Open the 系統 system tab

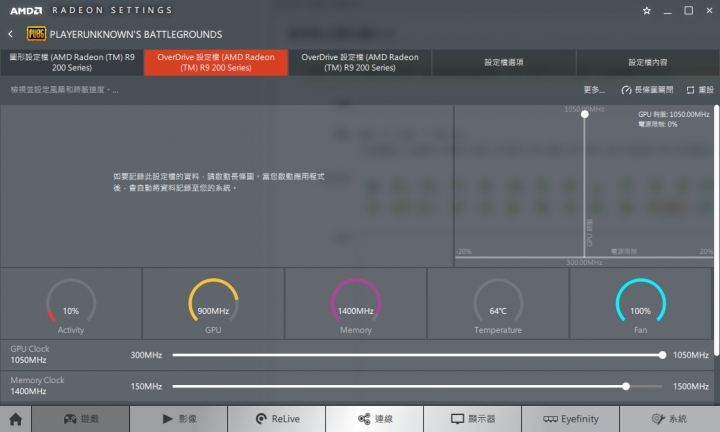point(669,419)
